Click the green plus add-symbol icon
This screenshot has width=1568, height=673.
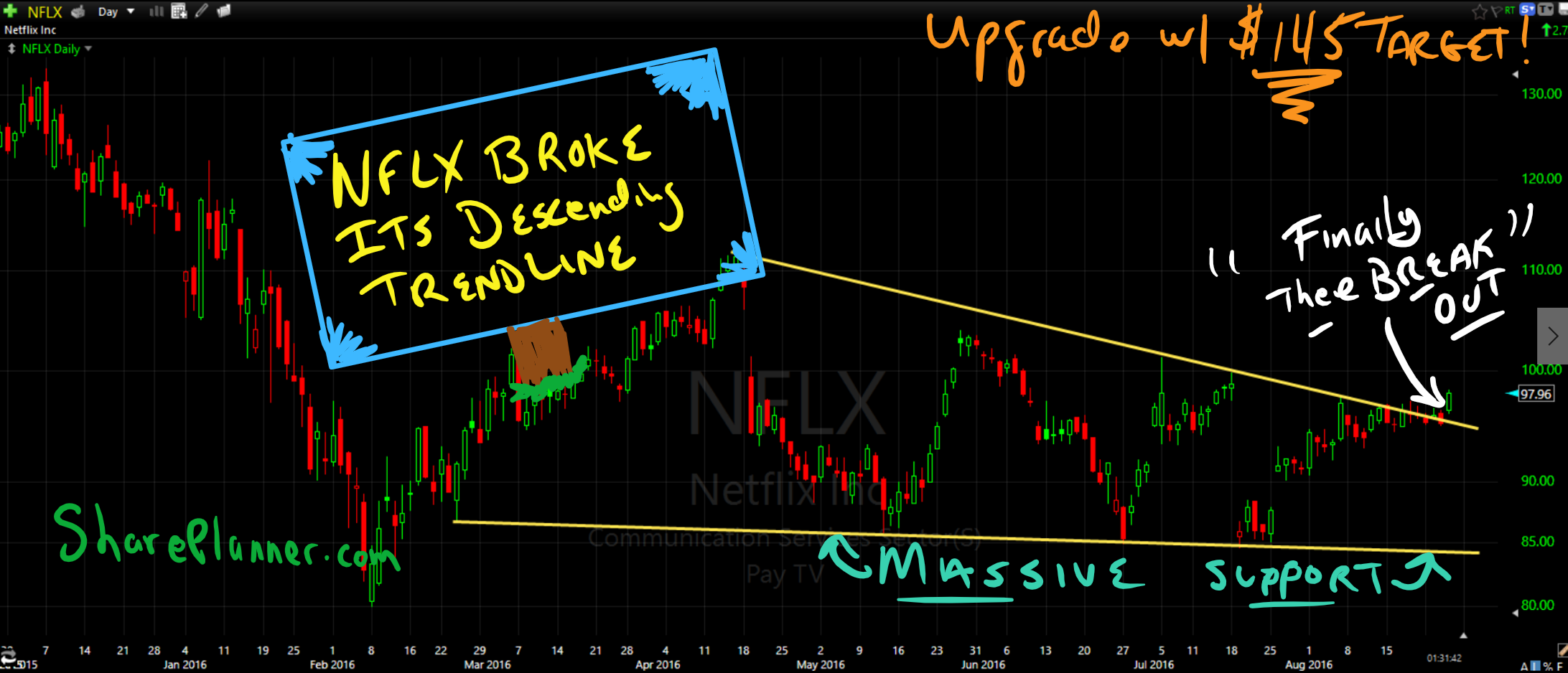(x=10, y=11)
